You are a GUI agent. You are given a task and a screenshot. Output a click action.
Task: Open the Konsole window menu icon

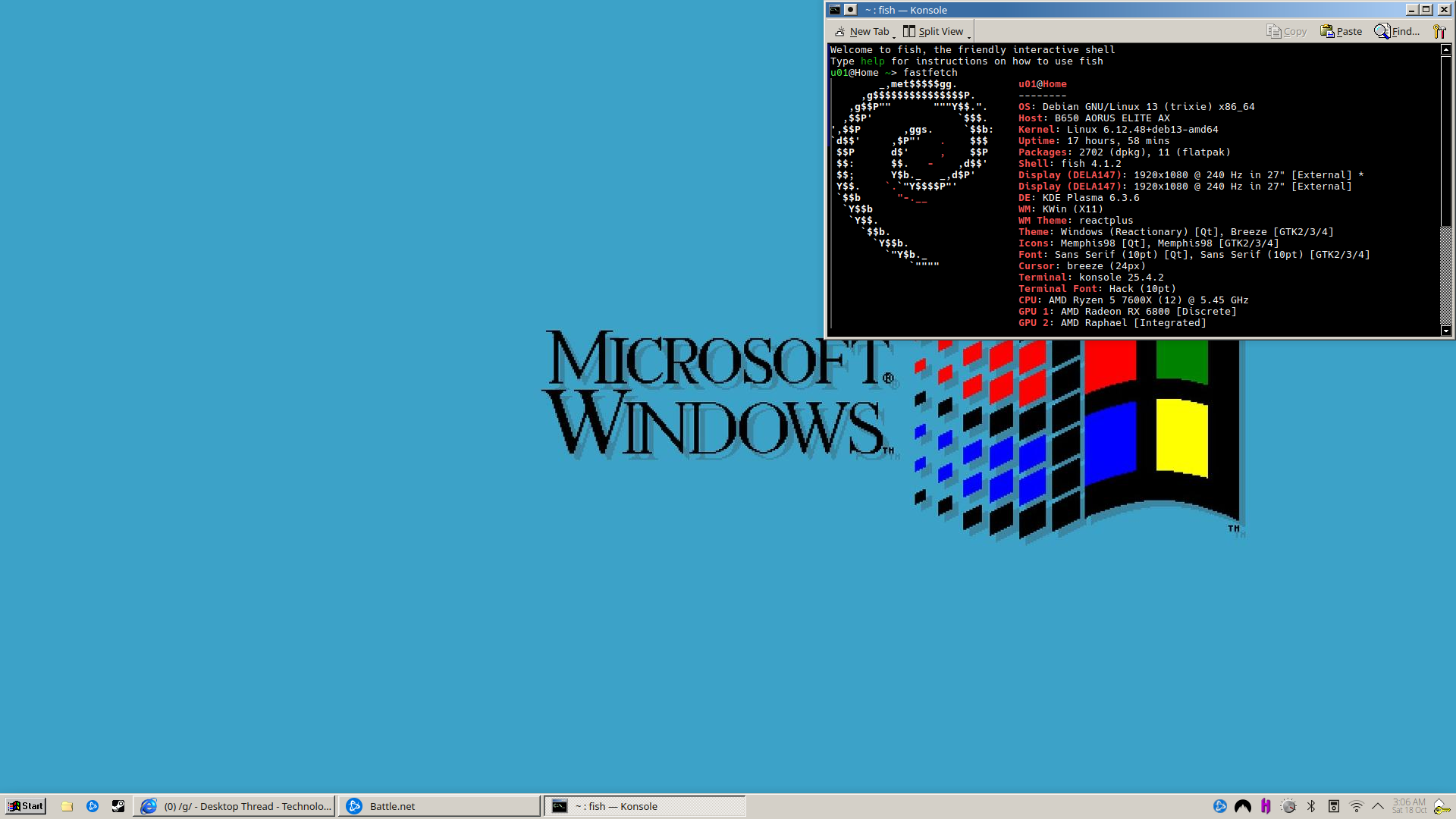[835, 10]
